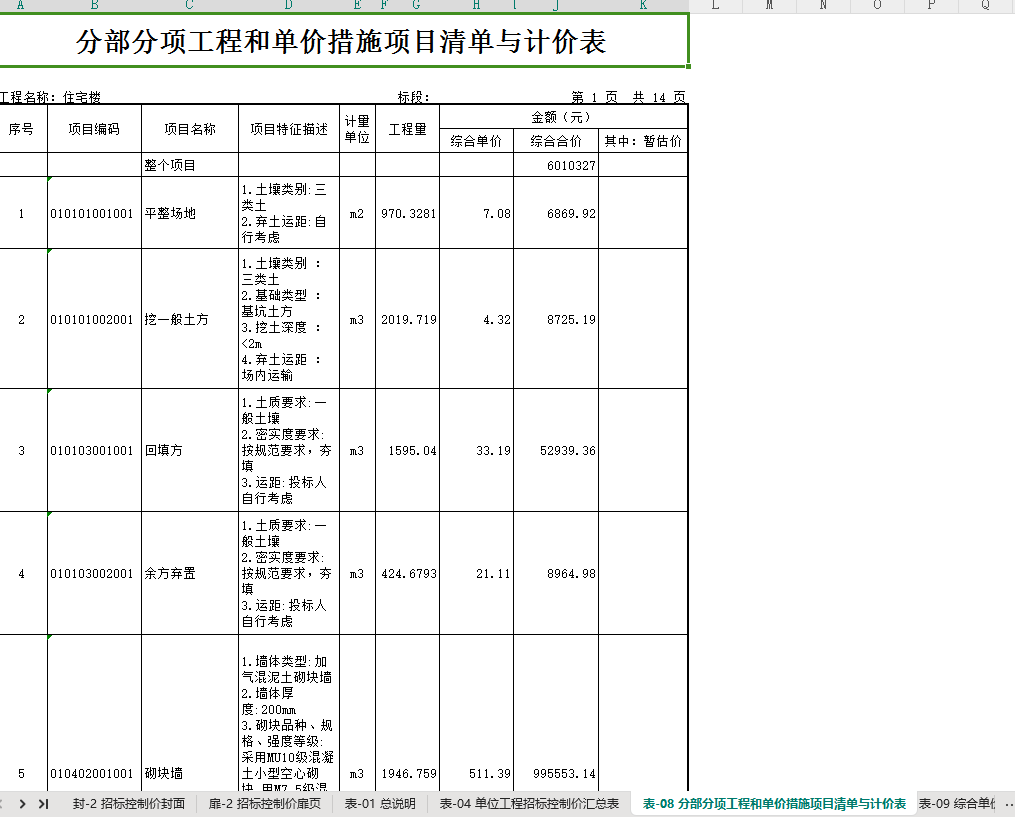Select the 综合合价 header cell

[556, 141]
